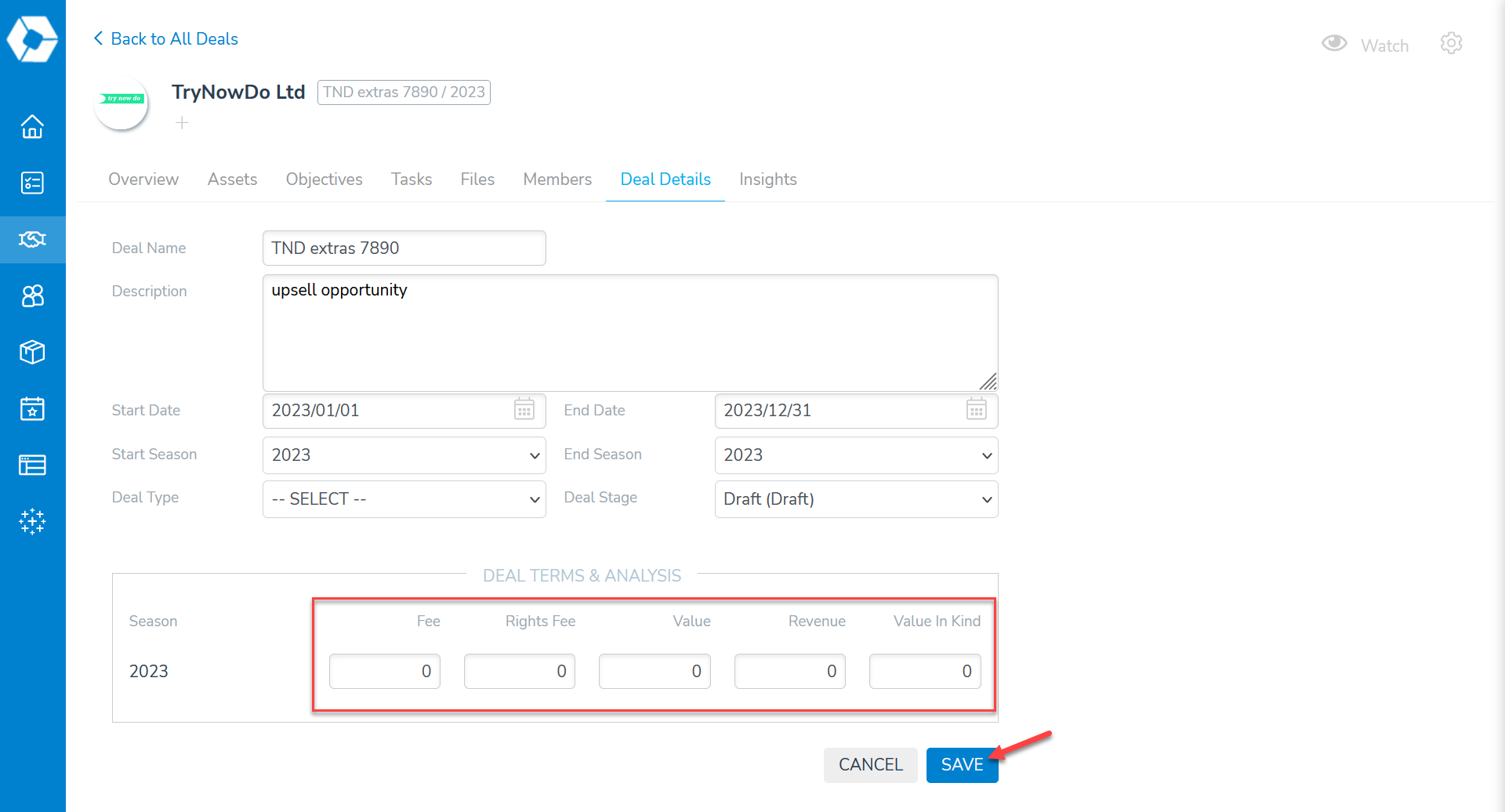Expand the End Season dropdown
Viewport: 1505px width, 812px height.
[856, 455]
